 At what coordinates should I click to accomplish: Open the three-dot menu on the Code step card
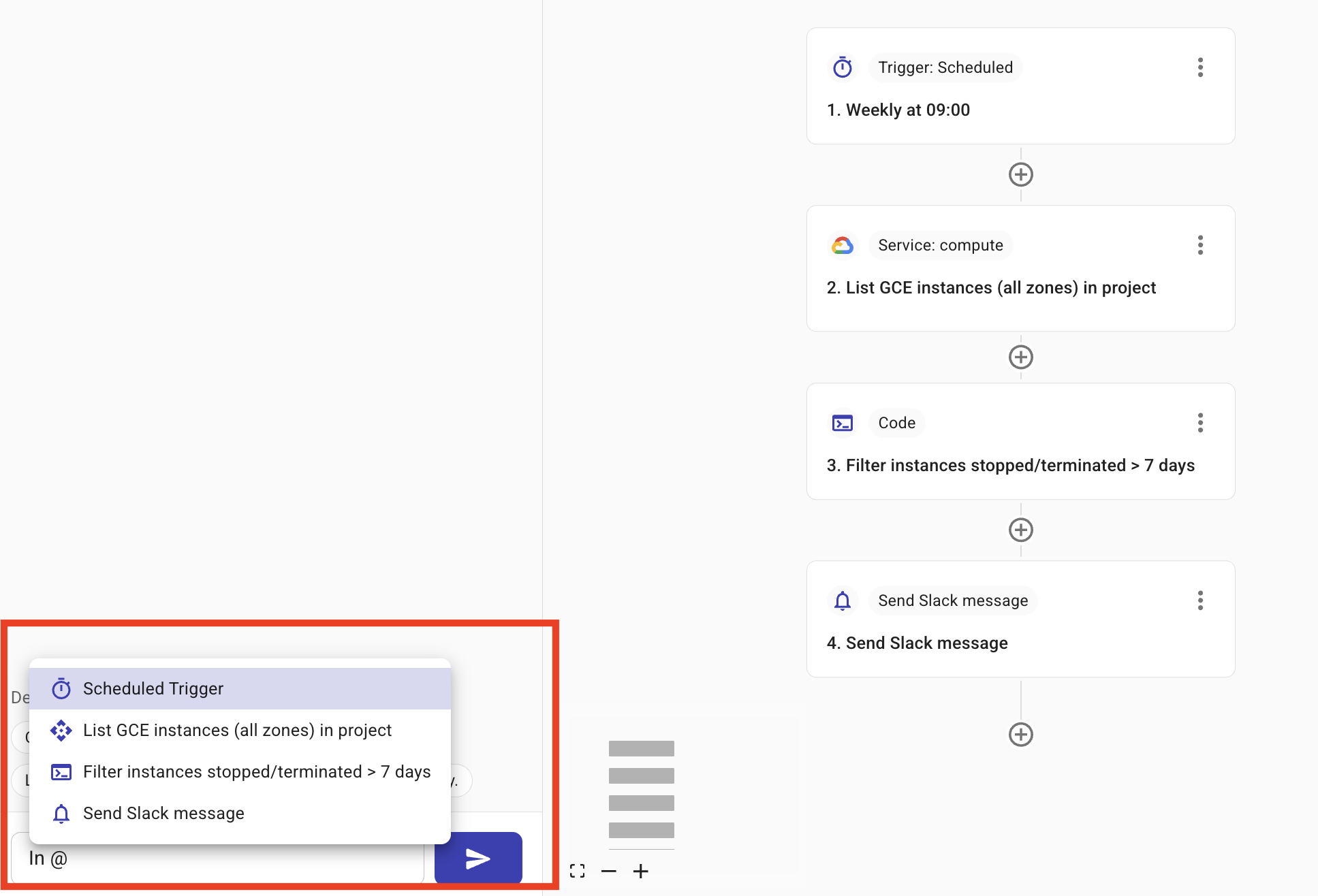pyautogui.click(x=1200, y=423)
